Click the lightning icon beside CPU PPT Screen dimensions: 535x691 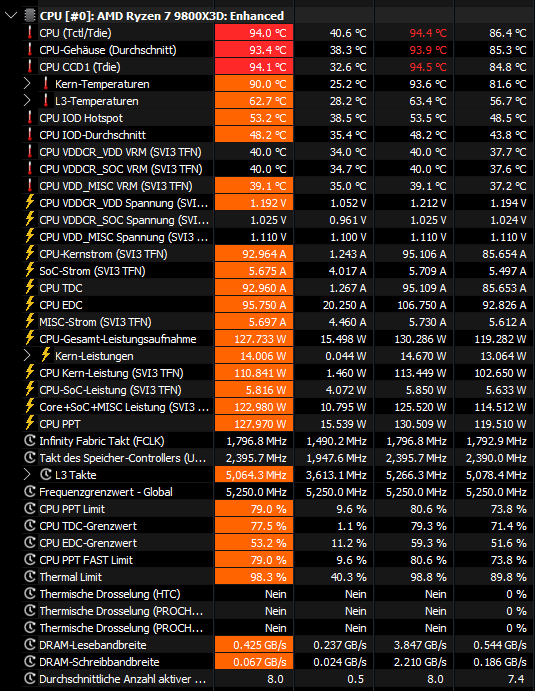pos(30,424)
